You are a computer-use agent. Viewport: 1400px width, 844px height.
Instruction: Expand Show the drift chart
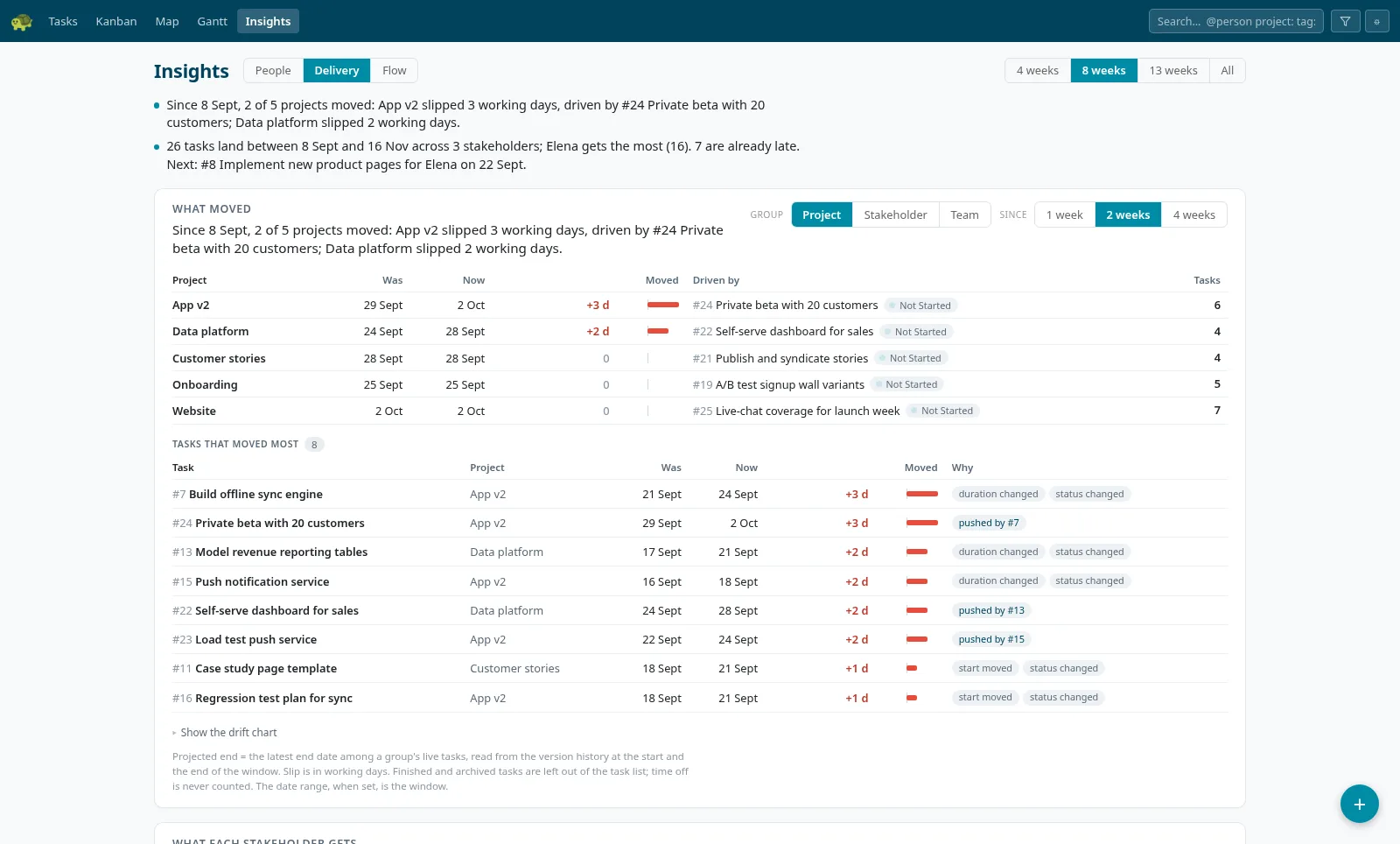[x=225, y=732]
